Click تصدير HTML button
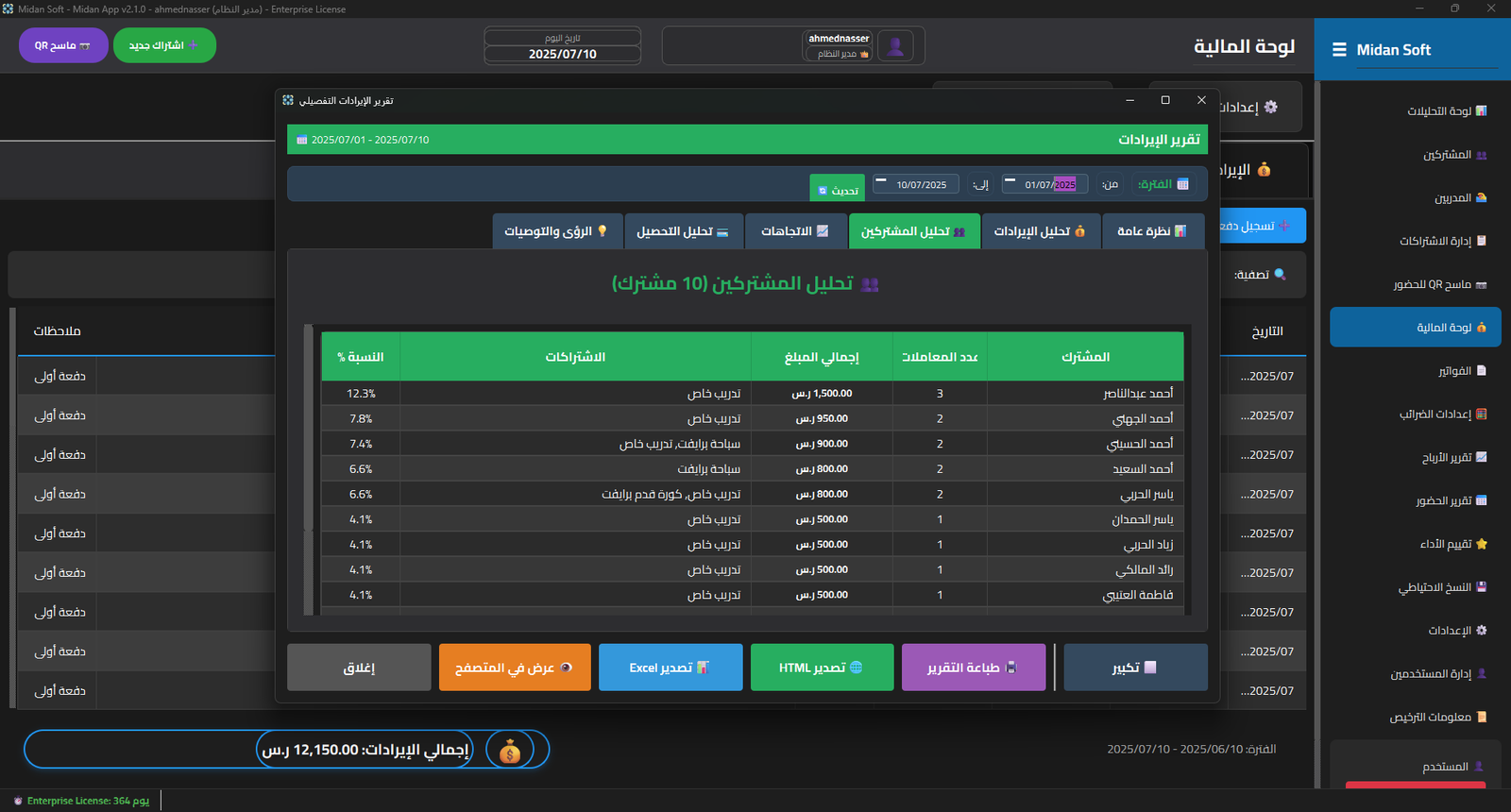Image resolution: width=1511 pixels, height=812 pixels. click(x=822, y=668)
